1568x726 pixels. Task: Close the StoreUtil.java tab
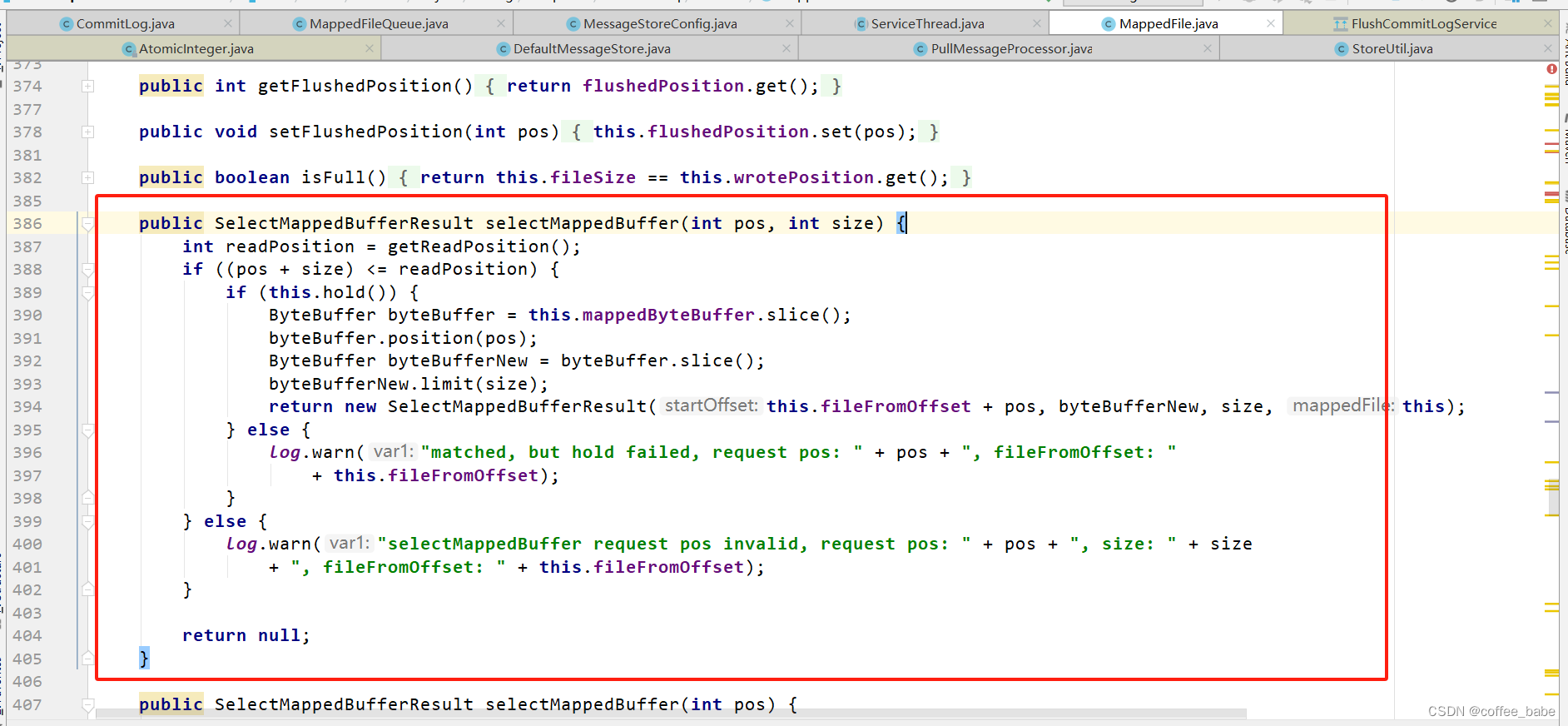[x=1548, y=48]
